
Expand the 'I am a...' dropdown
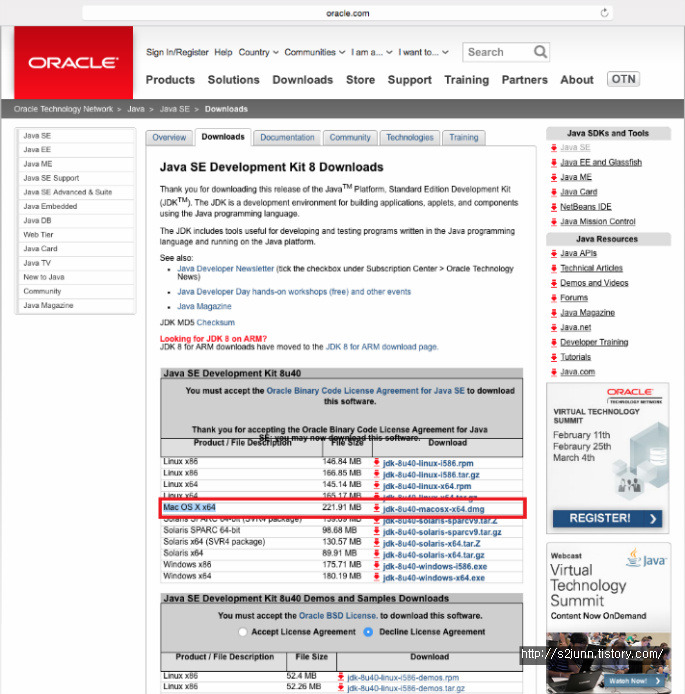pyautogui.click(x=372, y=52)
